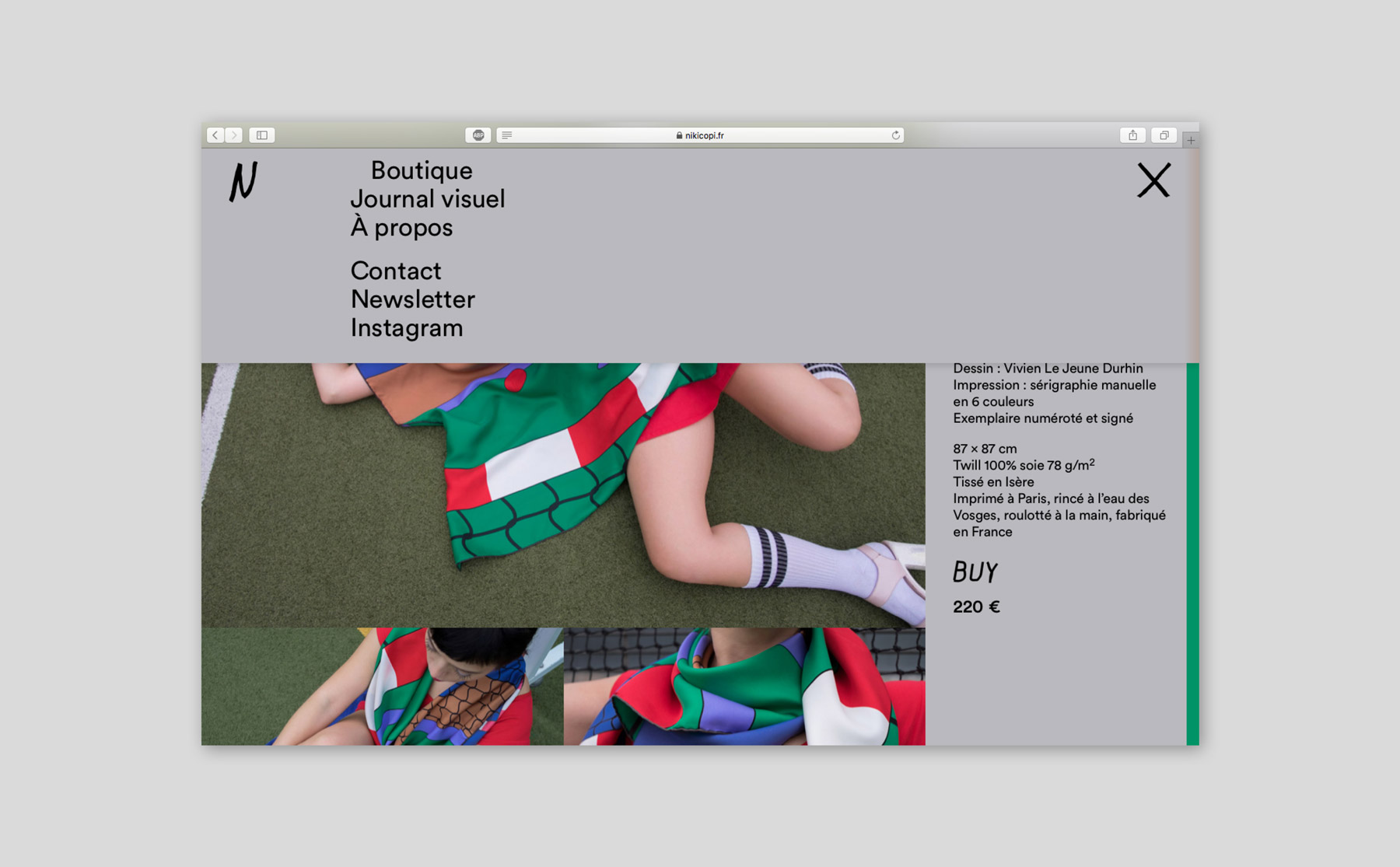Viewport: 1400px width, 867px height.
Task: Go back with Safari's back arrow
Action: point(215,135)
